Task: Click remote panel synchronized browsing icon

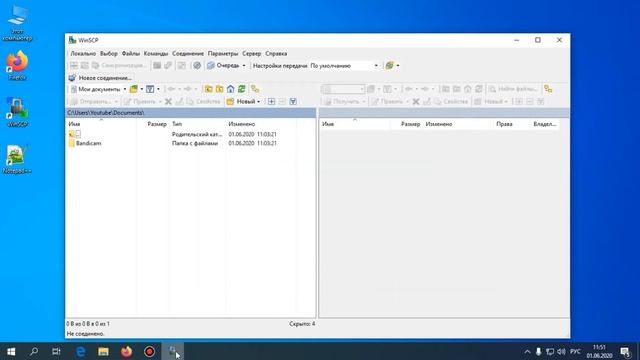Action: 548,89
